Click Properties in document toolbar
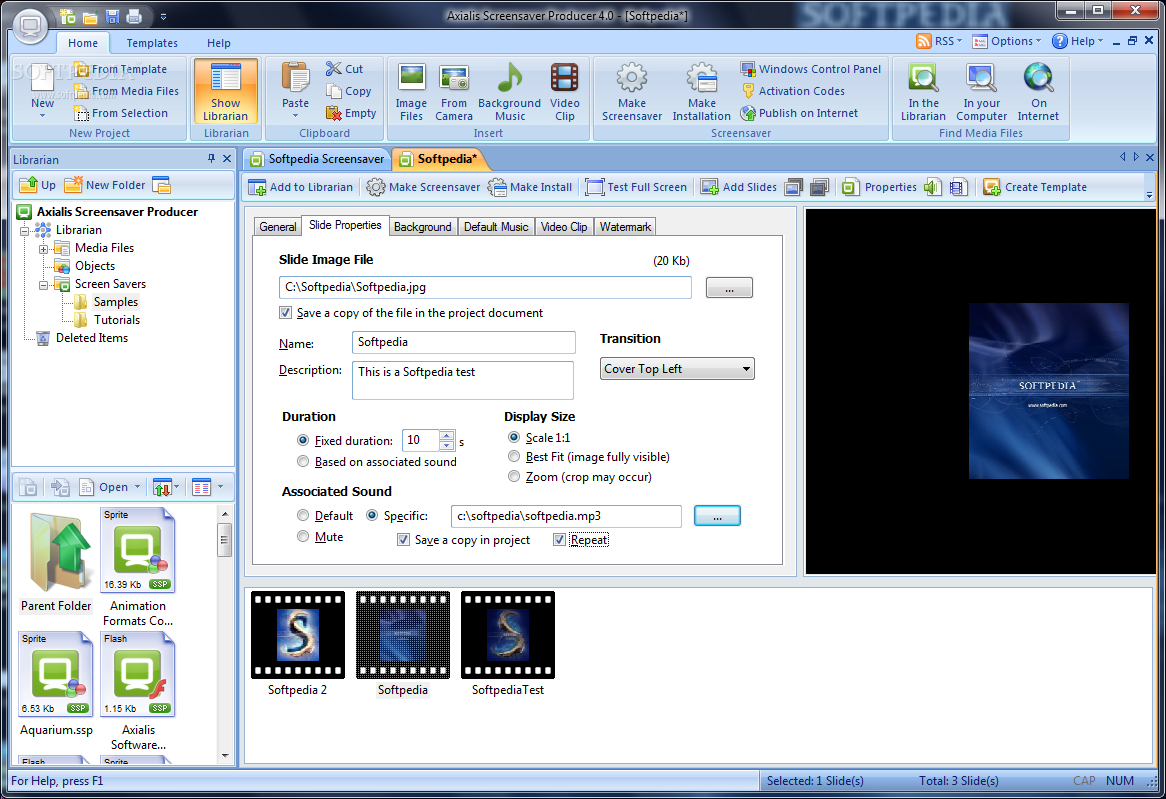Viewport: 1166px width, 799px height. (x=880, y=187)
